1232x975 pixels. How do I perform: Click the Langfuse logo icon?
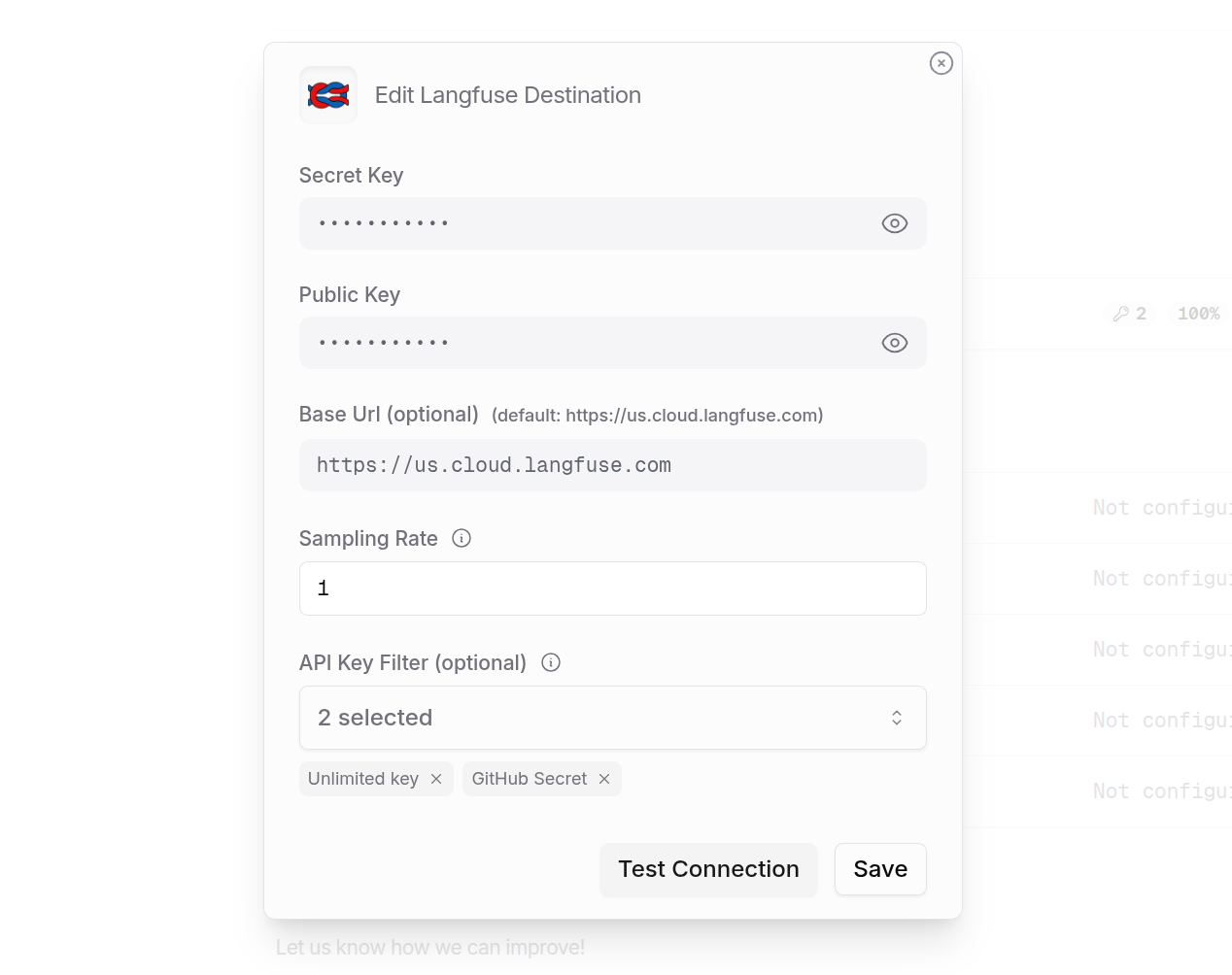327,94
